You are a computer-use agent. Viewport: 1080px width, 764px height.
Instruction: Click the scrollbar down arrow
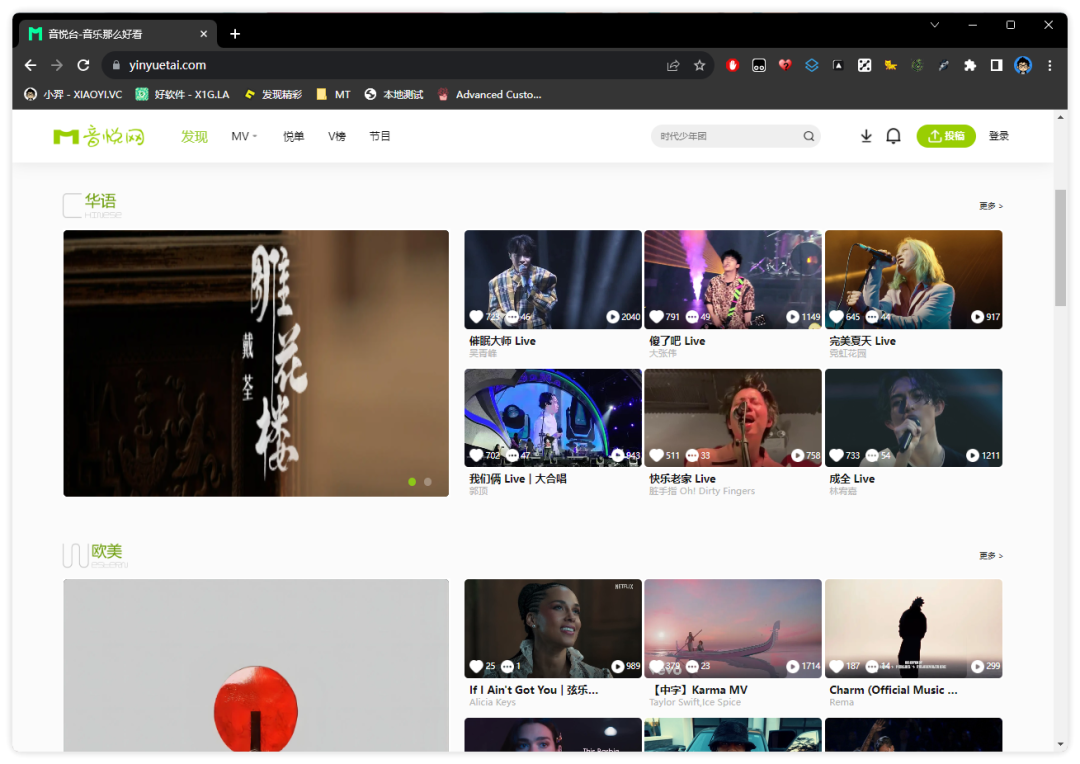click(x=1060, y=745)
